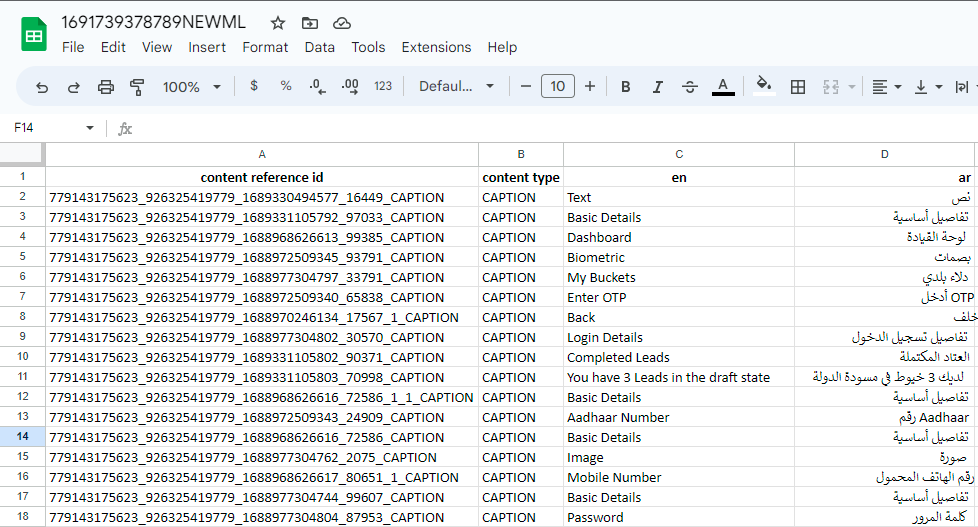The width and height of the screenshot is (978, 527).
Task: Select column B header
Action: (x=521, y=154)
